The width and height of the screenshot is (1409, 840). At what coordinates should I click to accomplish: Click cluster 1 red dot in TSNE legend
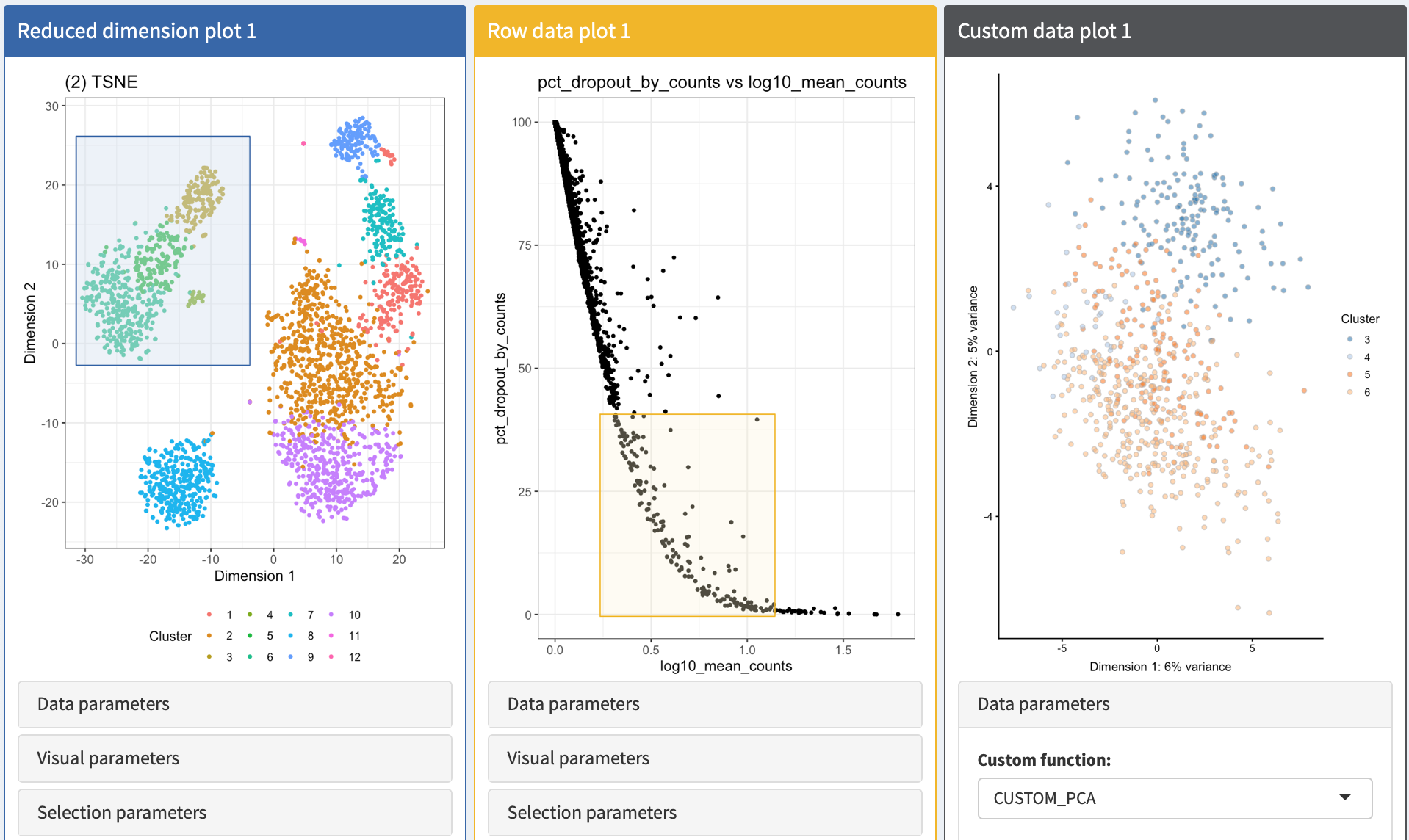pyautogui.click(x=209, y=615)
